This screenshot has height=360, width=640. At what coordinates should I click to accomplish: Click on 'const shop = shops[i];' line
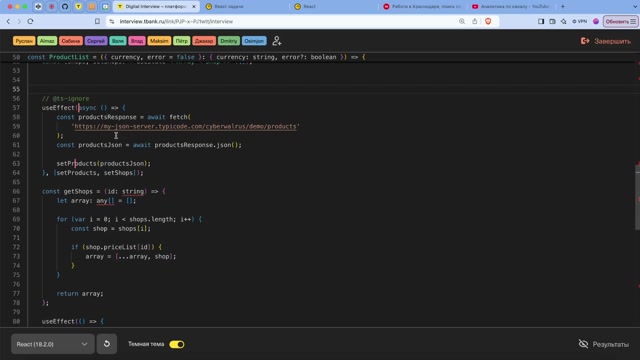pos(111,229)
